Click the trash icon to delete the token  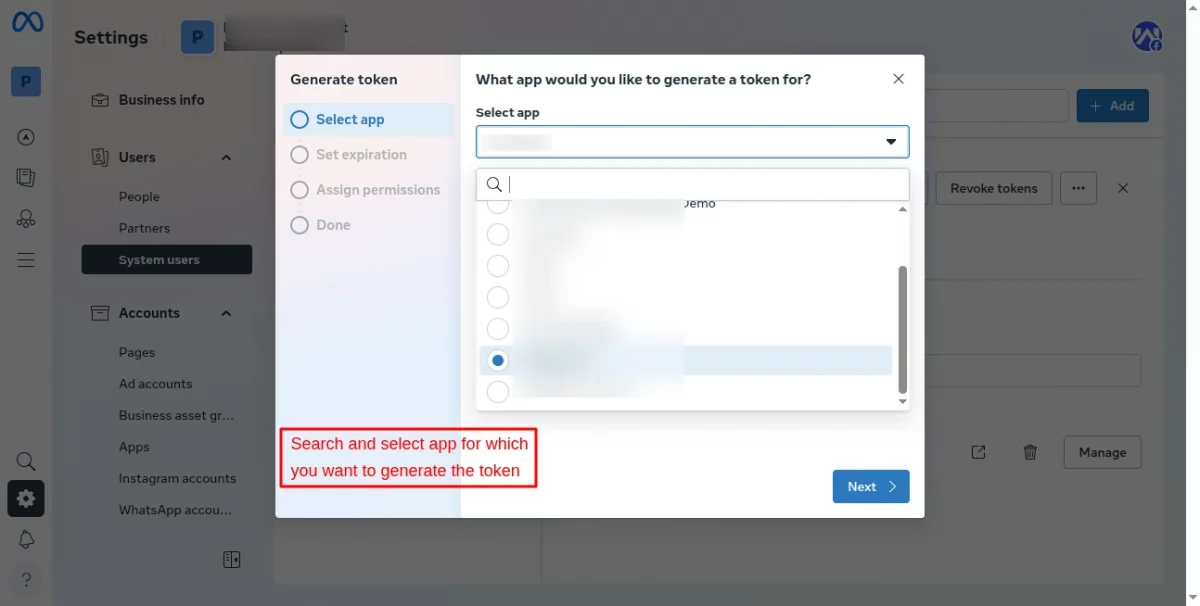[x=1030, y=452]
